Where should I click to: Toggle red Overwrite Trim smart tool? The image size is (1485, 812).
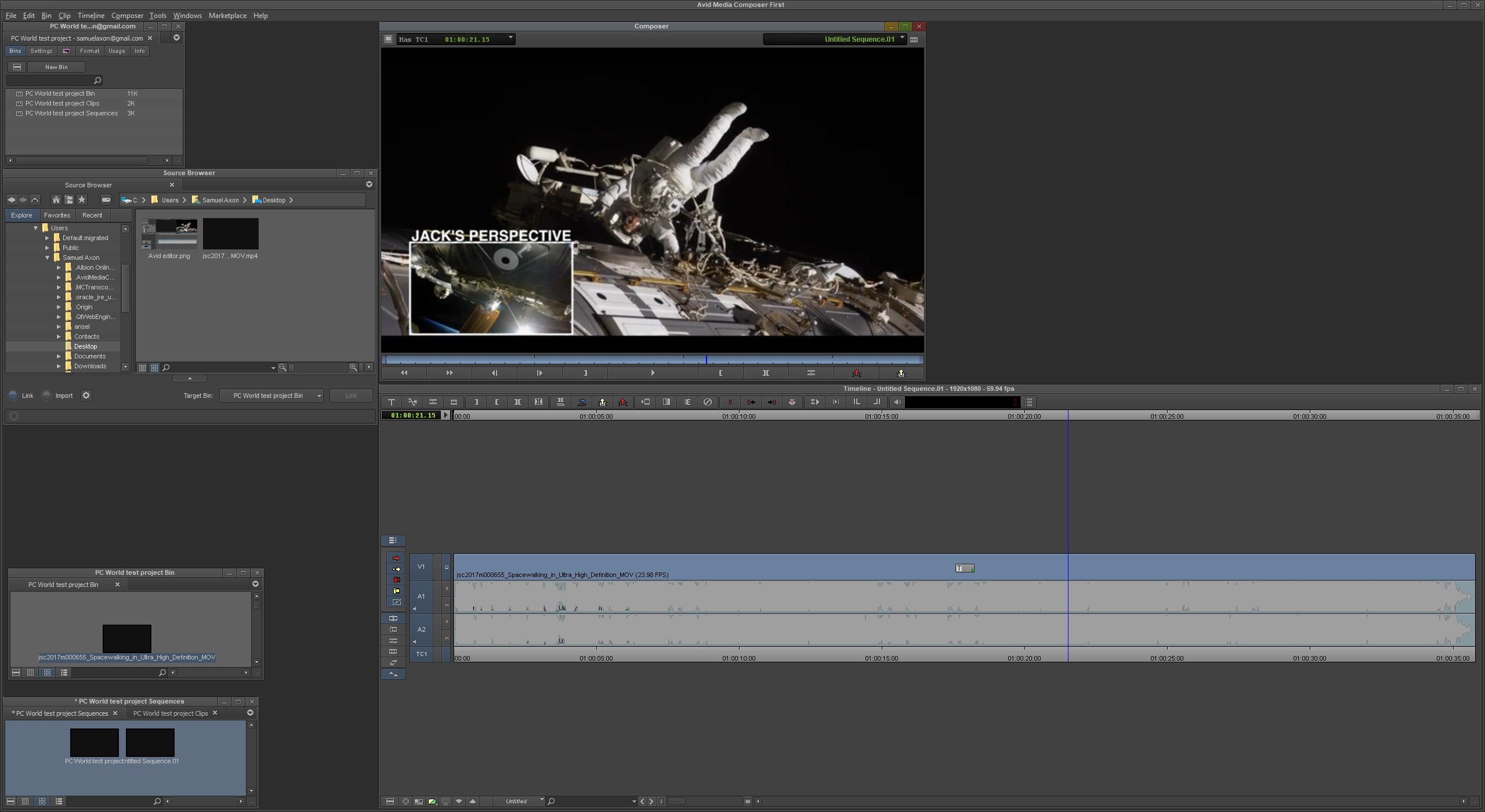396,580
